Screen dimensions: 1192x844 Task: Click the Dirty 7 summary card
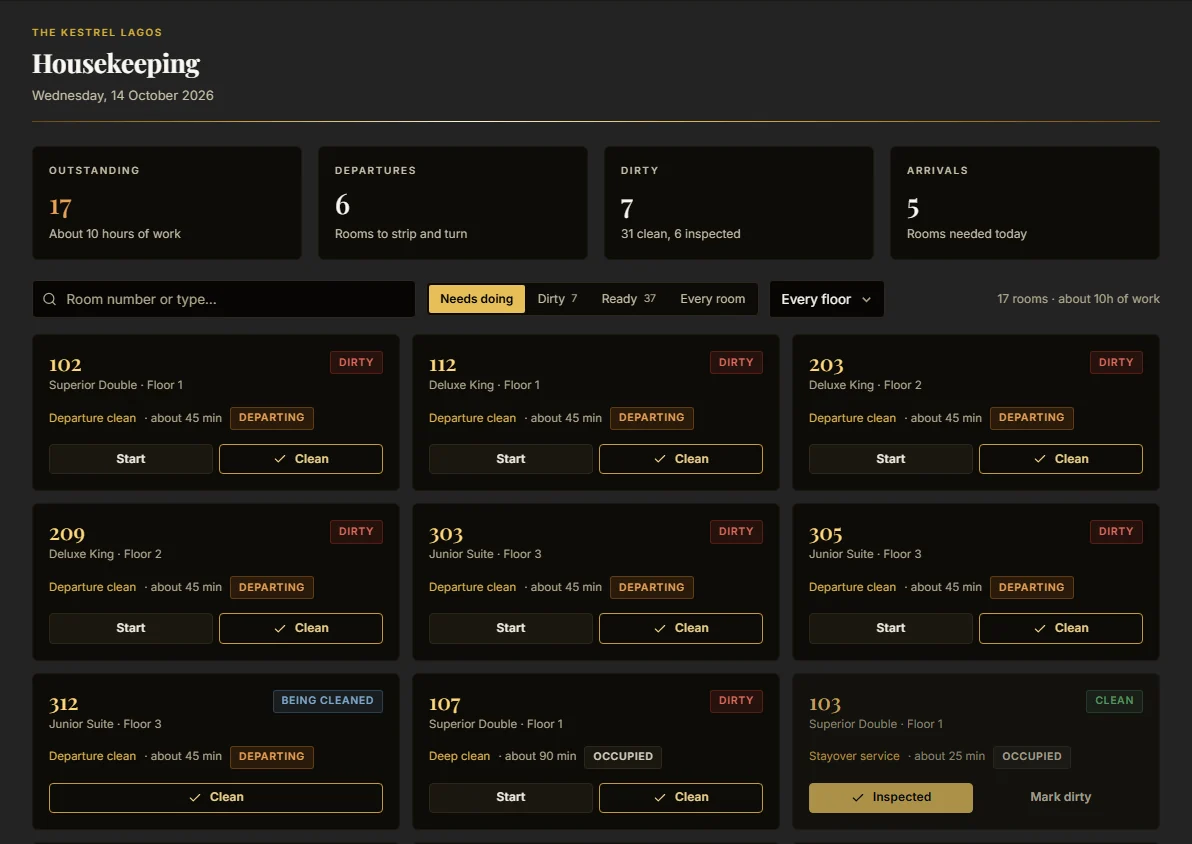739,203
